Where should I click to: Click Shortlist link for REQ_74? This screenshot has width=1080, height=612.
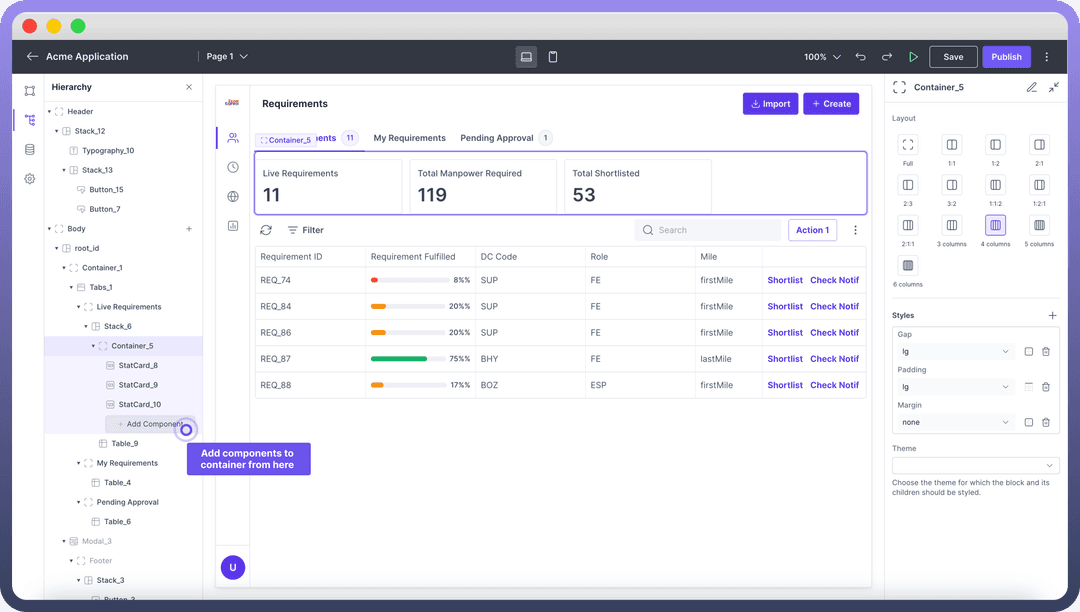click(x=785, y=280)
